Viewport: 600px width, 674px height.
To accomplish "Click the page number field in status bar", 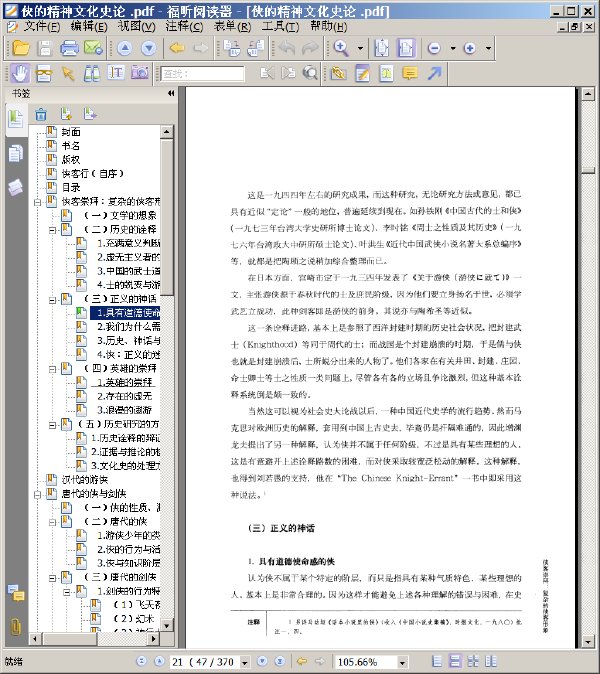I will click(205, 662).
